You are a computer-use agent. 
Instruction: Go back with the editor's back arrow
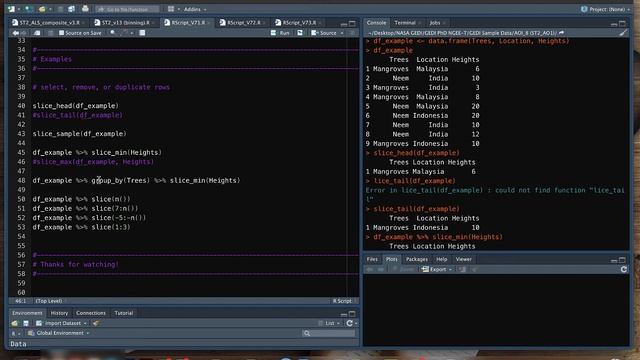pos(16,33)
